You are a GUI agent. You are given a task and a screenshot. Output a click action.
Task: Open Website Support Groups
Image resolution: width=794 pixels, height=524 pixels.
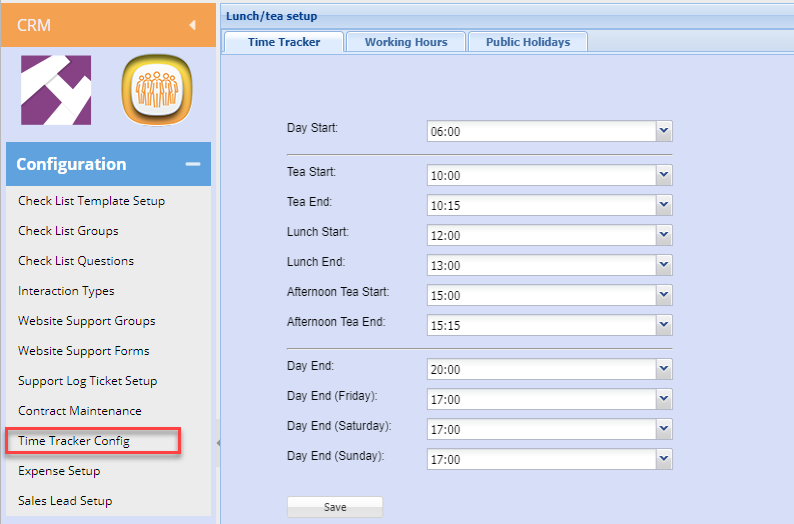pyautogui.click(x=87, y=320)
